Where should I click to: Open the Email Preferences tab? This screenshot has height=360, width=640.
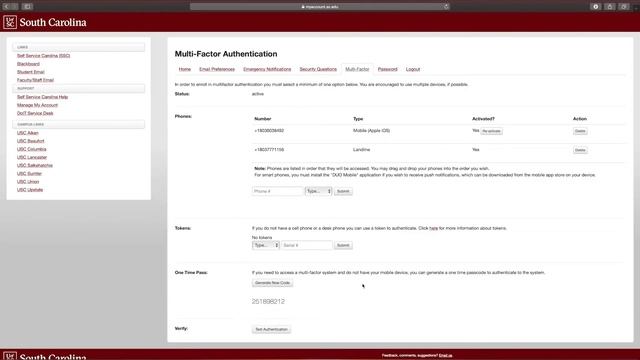(217, 69)
